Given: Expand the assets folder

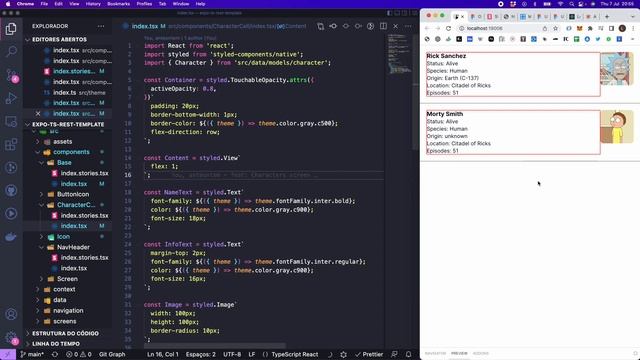Looking at the screenshot, I should click(x=62, y=142).
